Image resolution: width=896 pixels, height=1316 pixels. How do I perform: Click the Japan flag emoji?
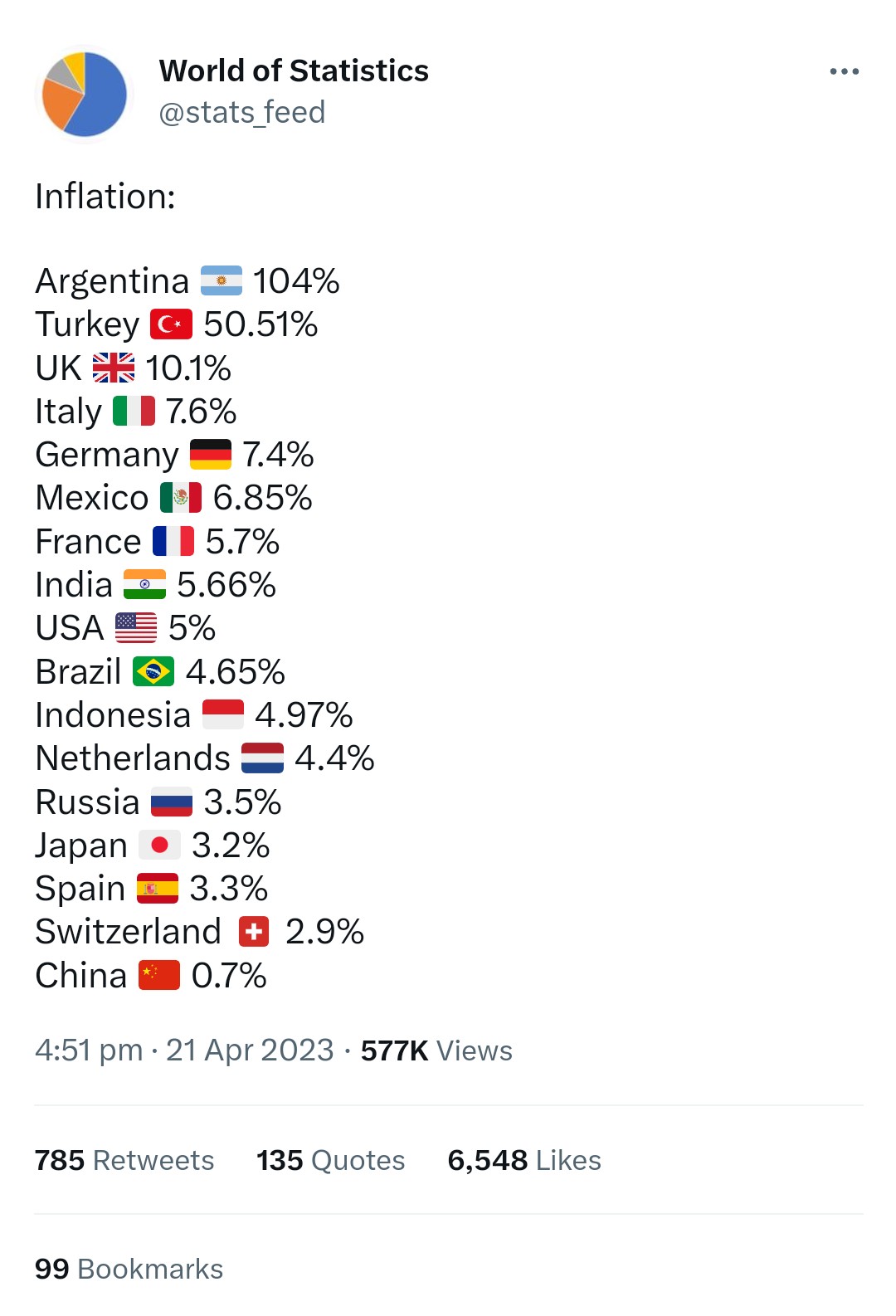(x=160, y=845)
